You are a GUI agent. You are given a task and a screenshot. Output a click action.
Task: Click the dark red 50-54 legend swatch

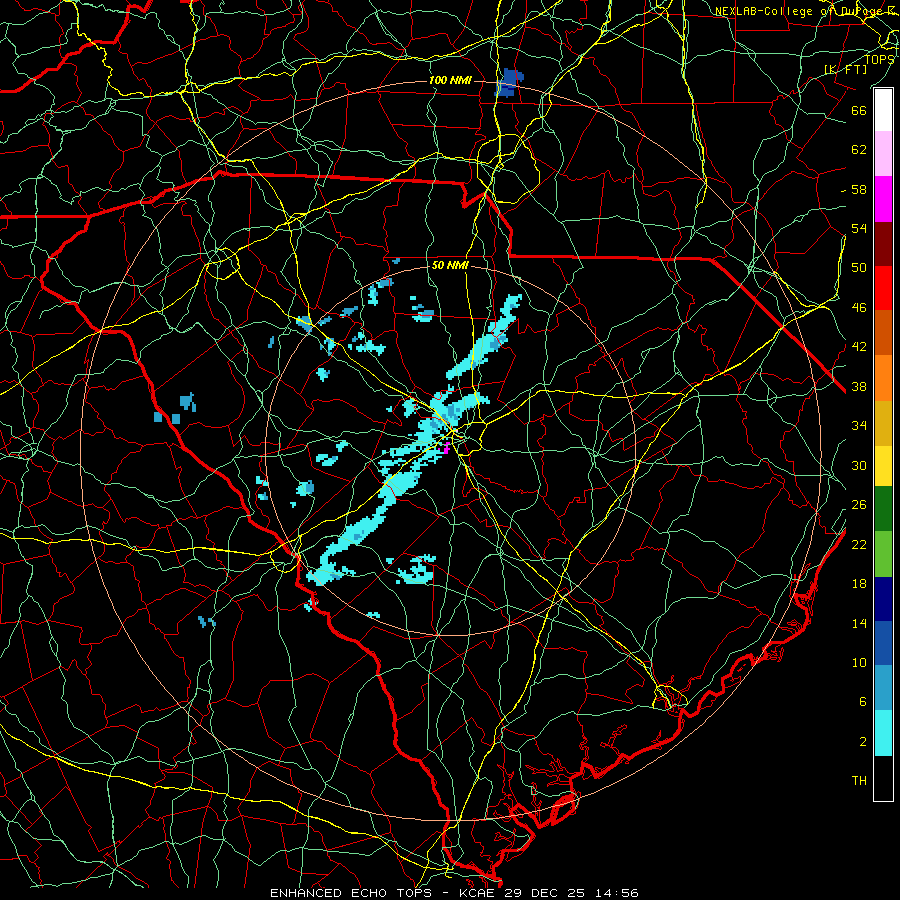pos(883,244)
